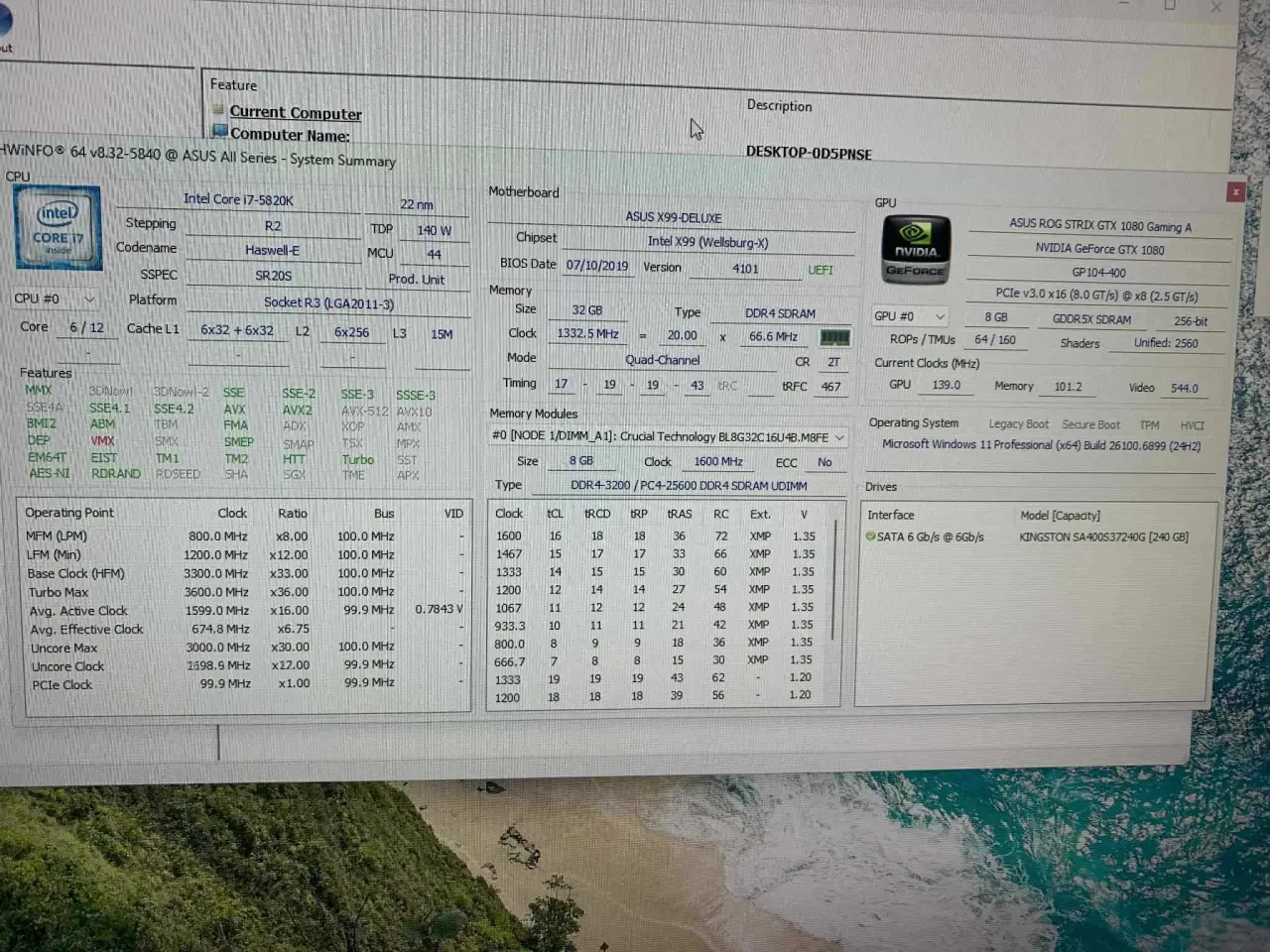Click the memory timings table scrollbar
The height and width of the screenshot is (952, 1270).
[832, 595]
